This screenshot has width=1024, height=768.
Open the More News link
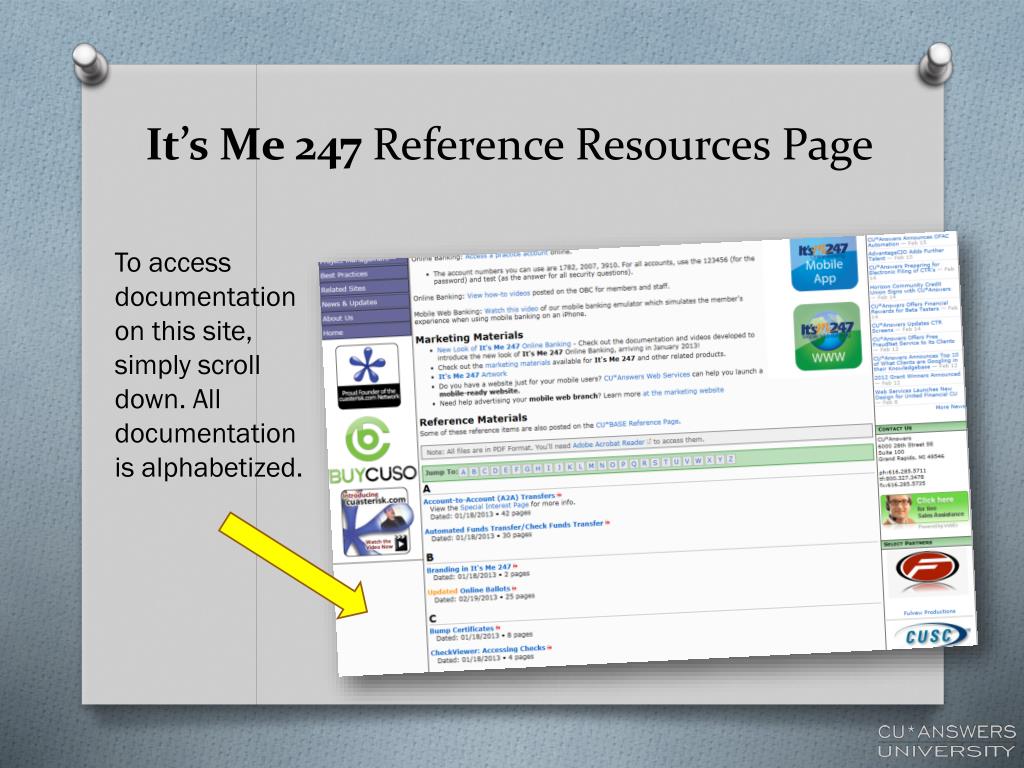click(950, 406)
